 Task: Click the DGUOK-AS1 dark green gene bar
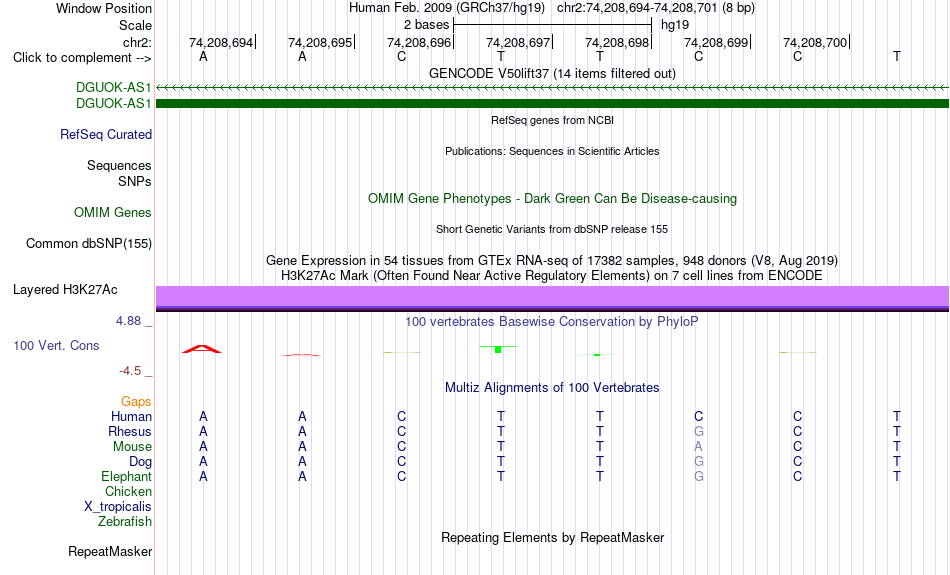point(552,104)
